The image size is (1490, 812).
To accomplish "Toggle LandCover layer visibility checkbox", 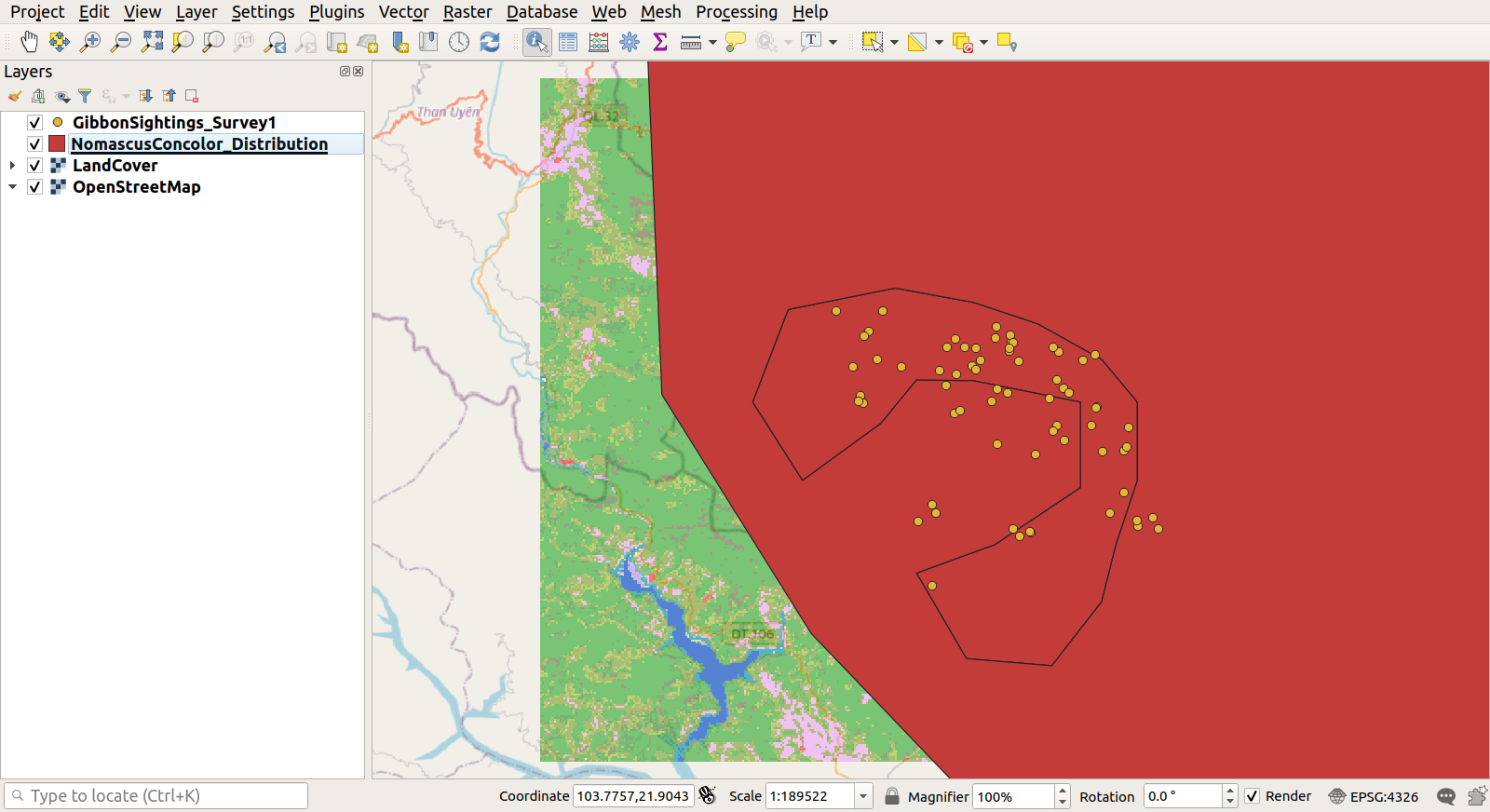I will point(34,165).
